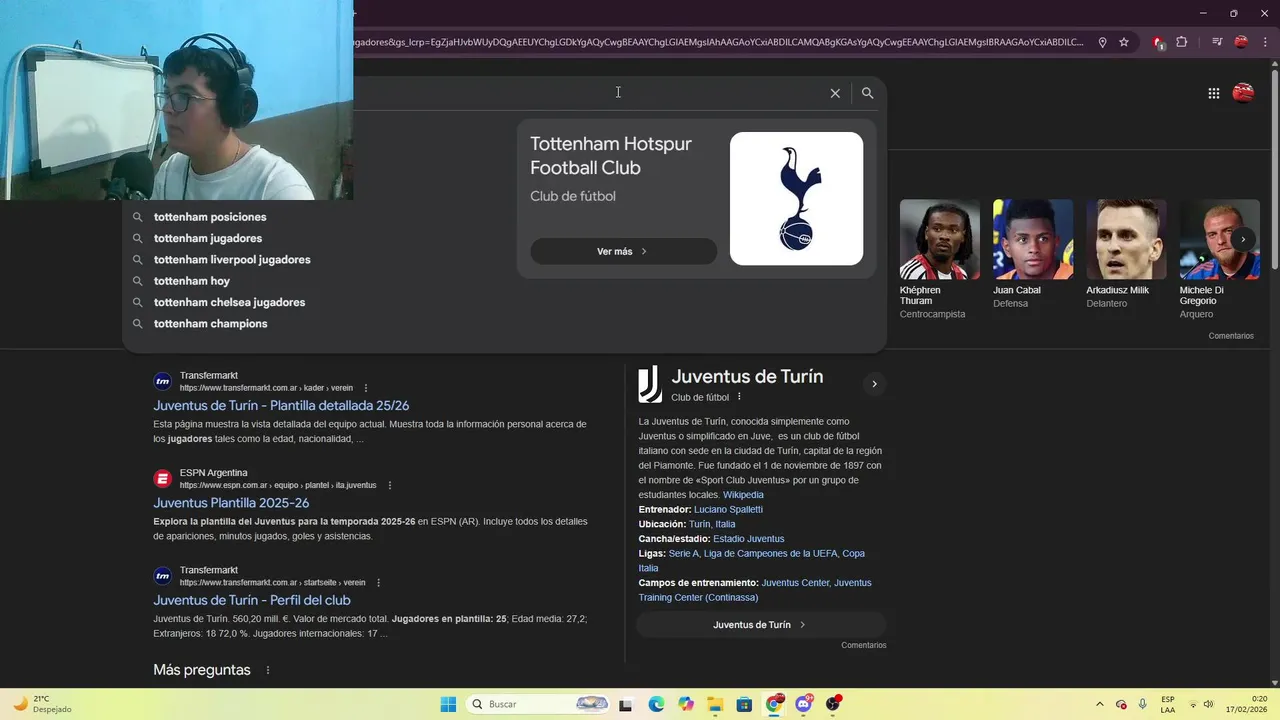Open the 'Liga de Campeones de la UEFA' link
This screenshot has width=1280, height=720.
click(x=770, y=553)
